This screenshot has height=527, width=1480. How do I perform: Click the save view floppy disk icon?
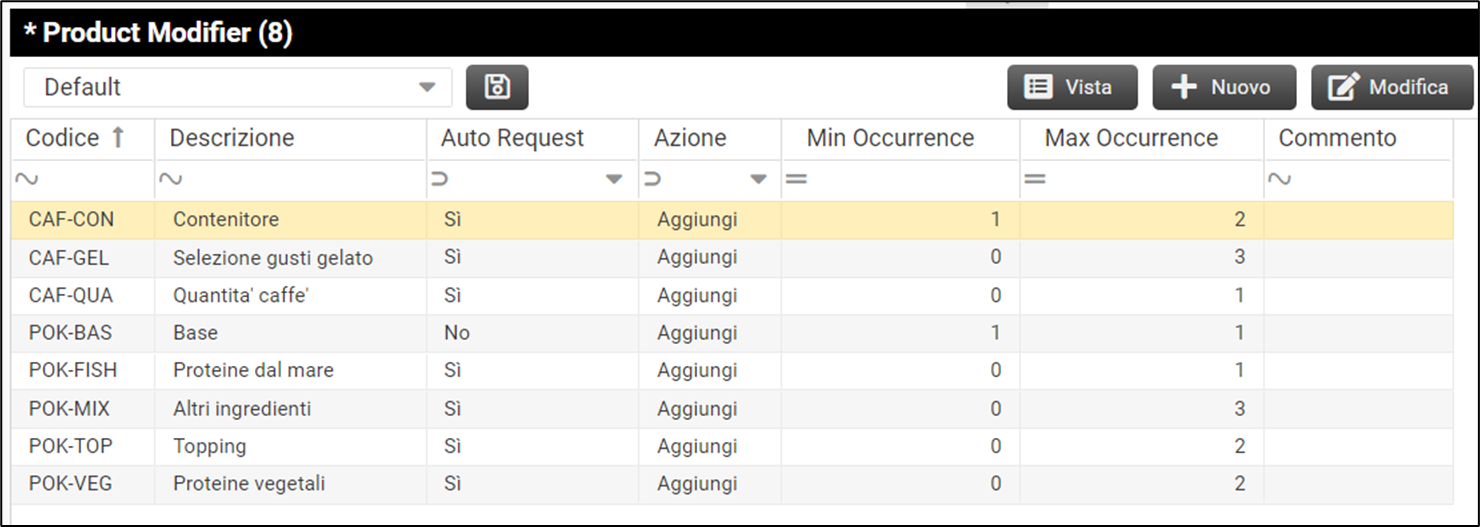click(x=497, y=88)
